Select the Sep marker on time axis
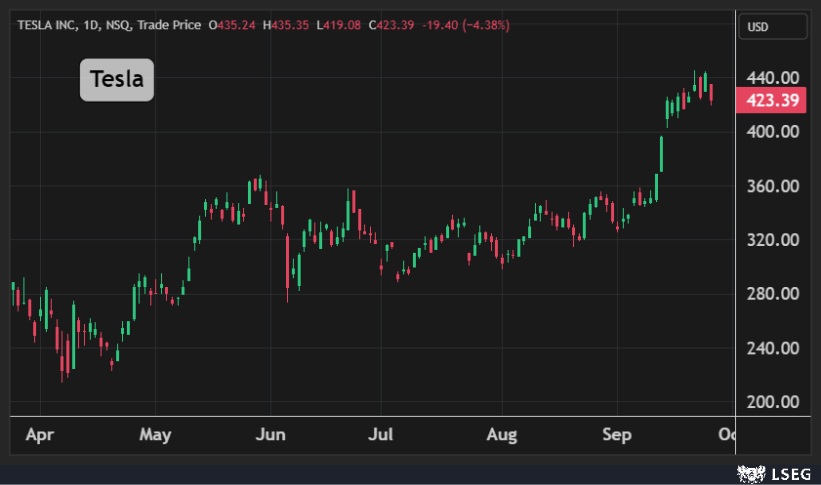Screen dimensions: 821x485 pos(617,435)
